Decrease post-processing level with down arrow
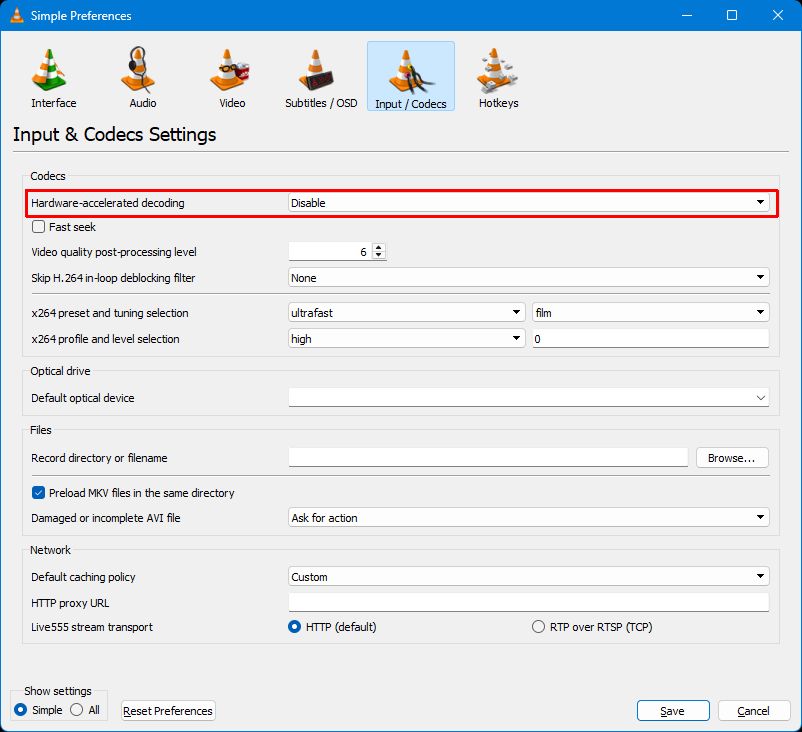The image size is (802, 732). point(378,255)
